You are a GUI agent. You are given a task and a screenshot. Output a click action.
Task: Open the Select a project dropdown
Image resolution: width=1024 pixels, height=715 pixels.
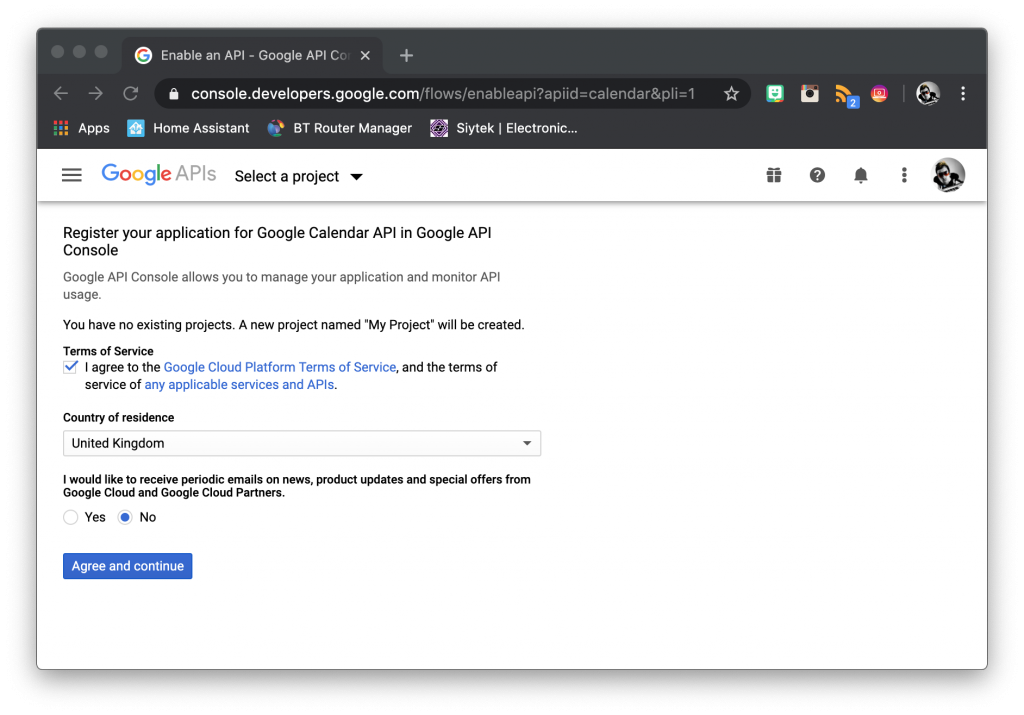298,176
